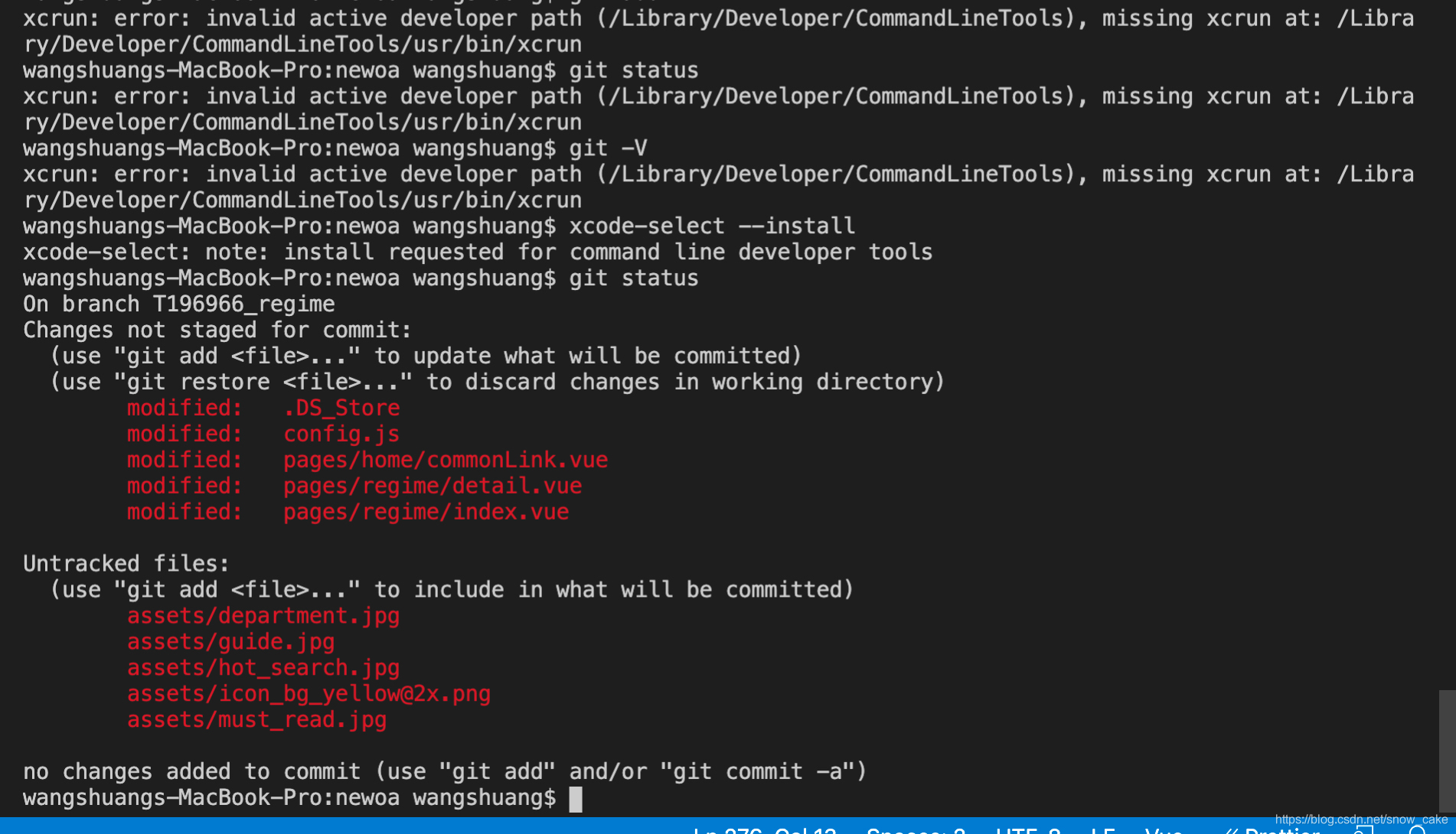Select assets/department.jpg untracked file path

263,615
